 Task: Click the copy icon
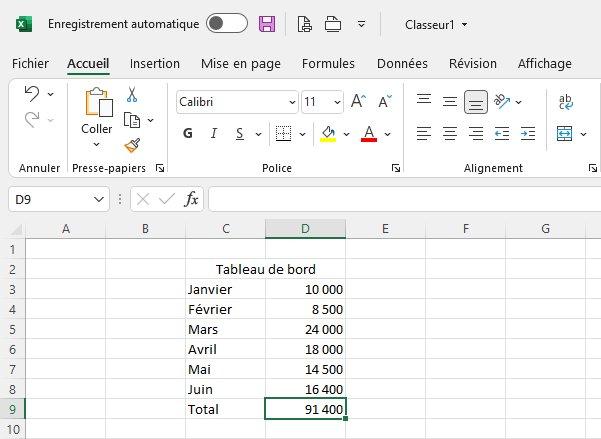pyautogui.click(x=132, y=120)
